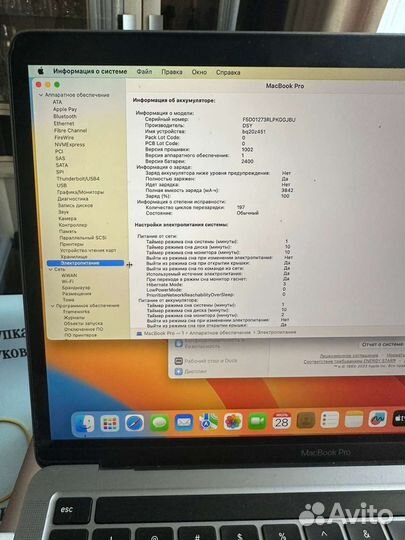Collapse the Программное обеспечение section
The width and height of the screenshot is (405, 540).
[53, 305]
